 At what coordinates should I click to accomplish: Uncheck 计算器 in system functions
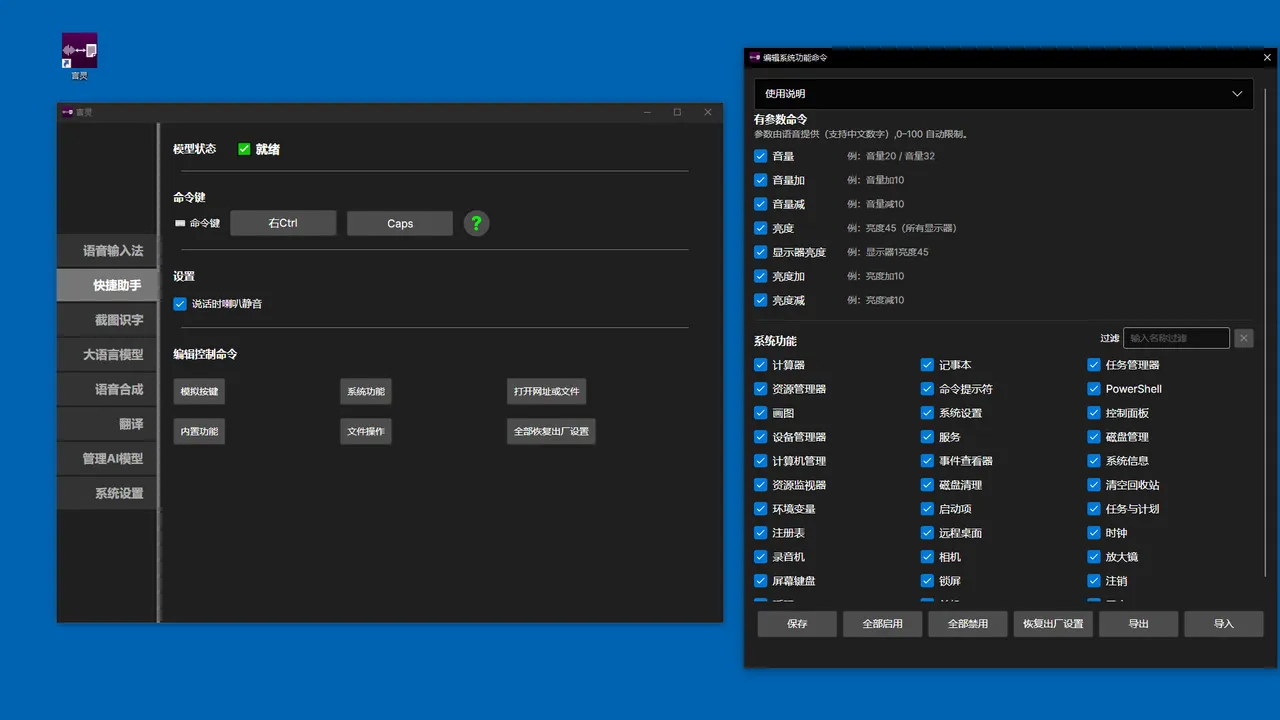[x=761, y=365]
